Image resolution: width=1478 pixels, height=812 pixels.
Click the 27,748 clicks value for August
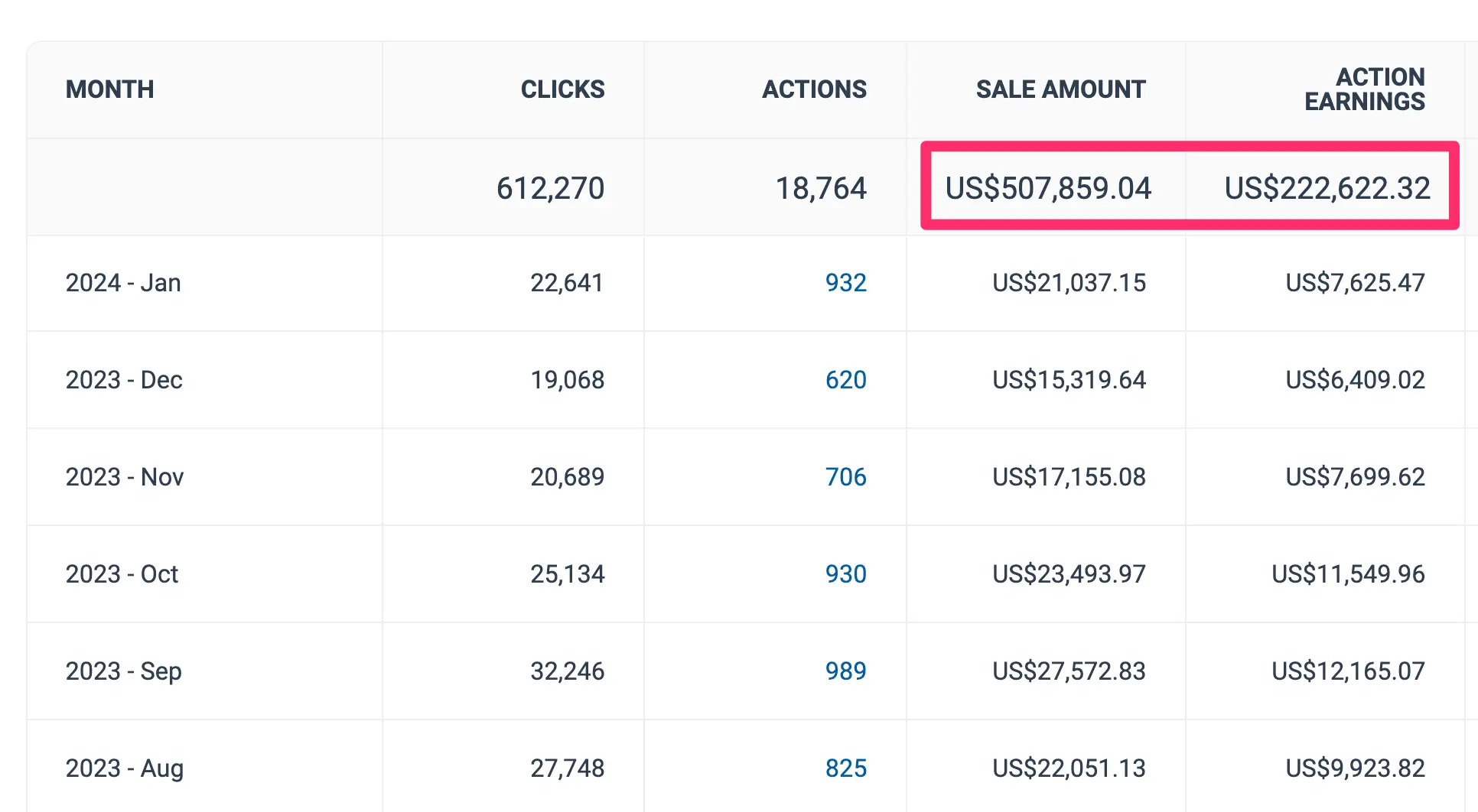(567, 768)
